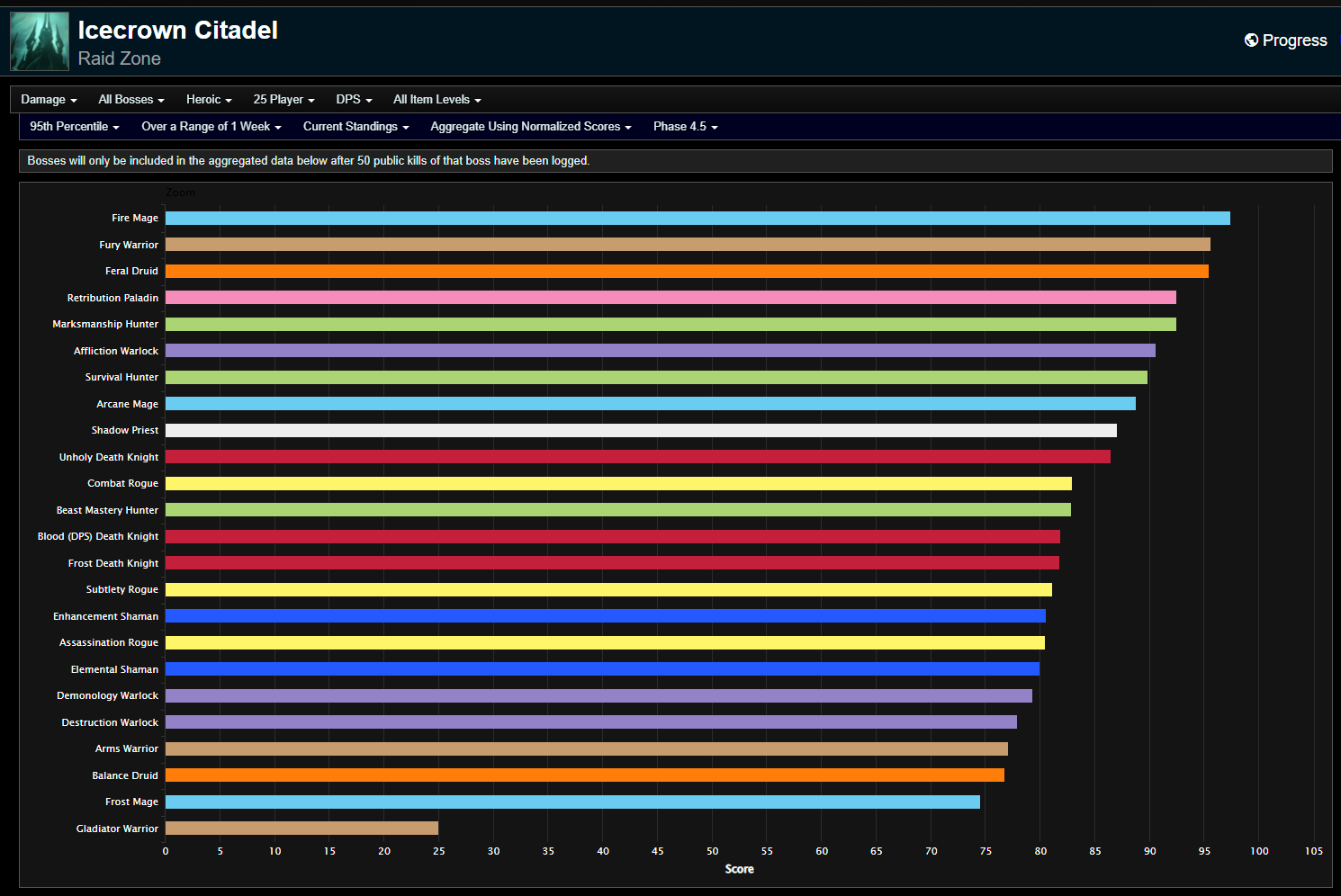The height and width of the screenshot is (896, 1341).
Task: Click the Zoom control above the chart
Action: coord(180,192)
